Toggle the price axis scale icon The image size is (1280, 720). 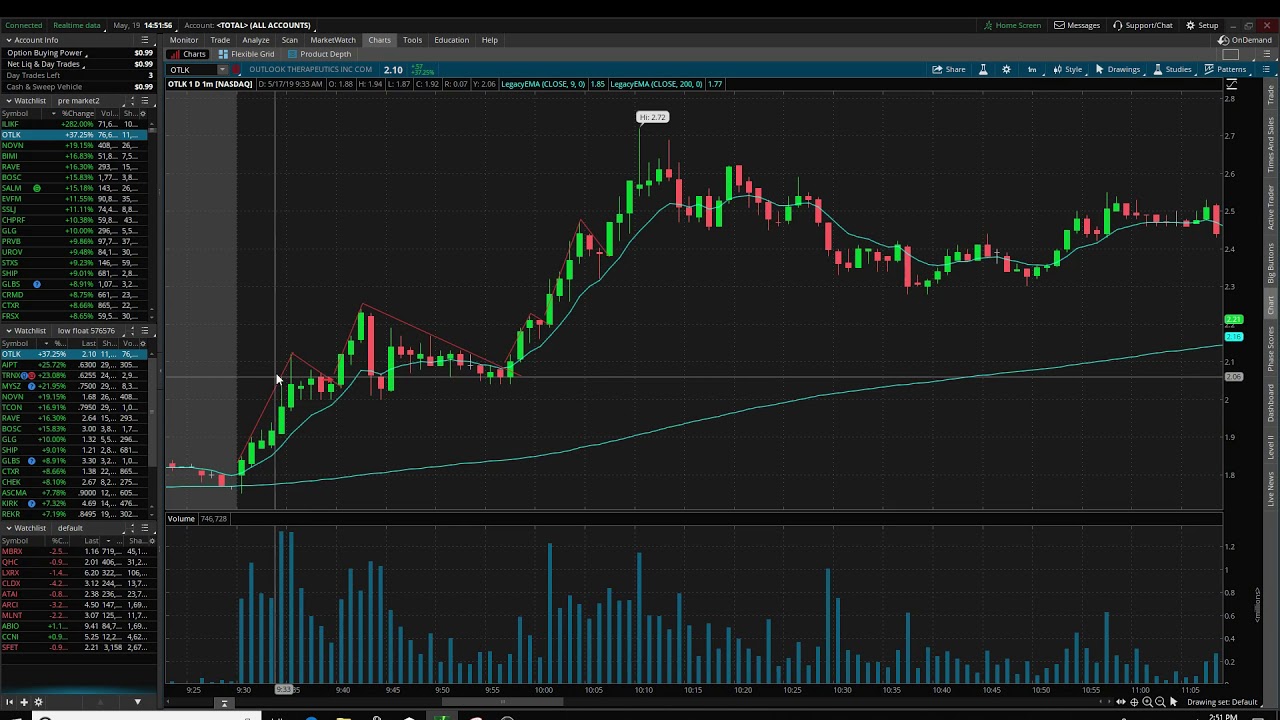1232,84
